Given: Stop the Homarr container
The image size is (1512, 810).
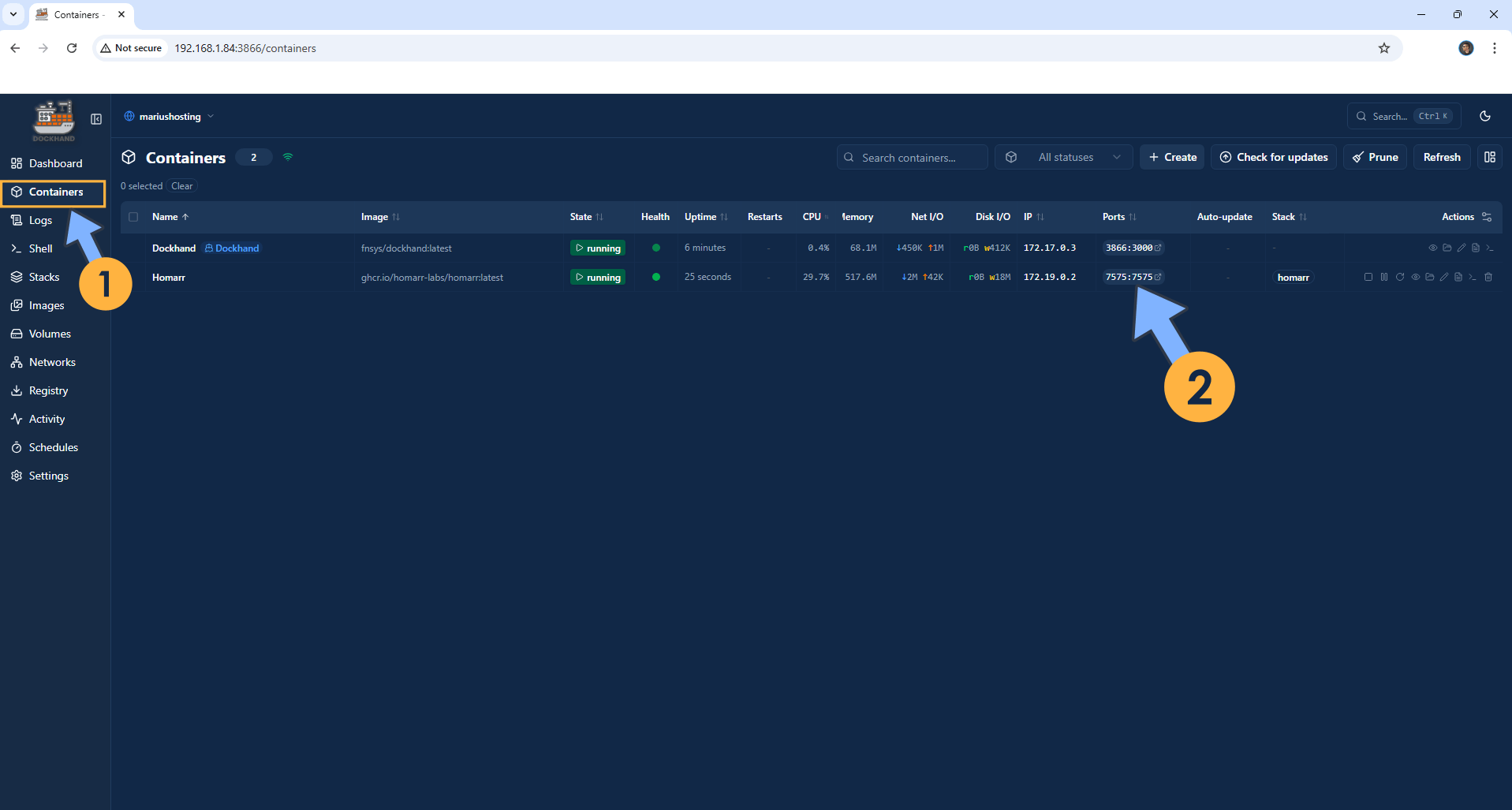Looking at the screenshot, I should pos(1368,277).
